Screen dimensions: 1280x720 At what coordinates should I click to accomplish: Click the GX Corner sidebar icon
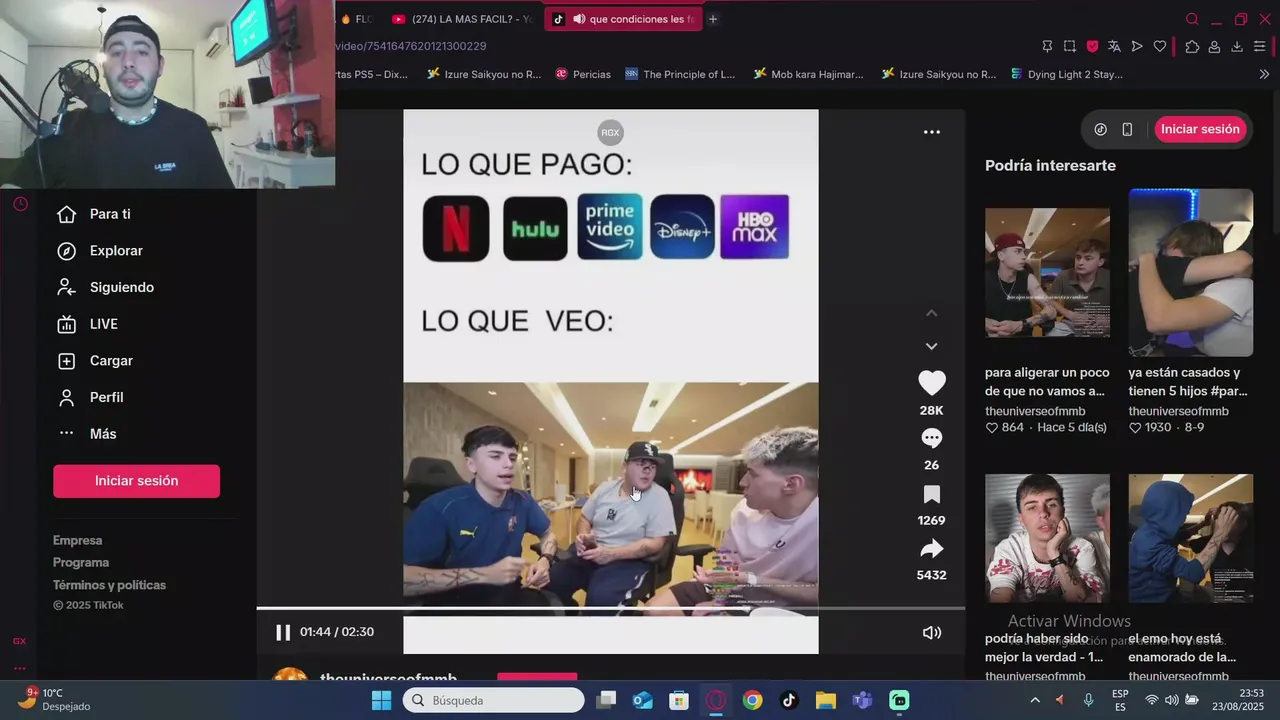coord(19,641)
